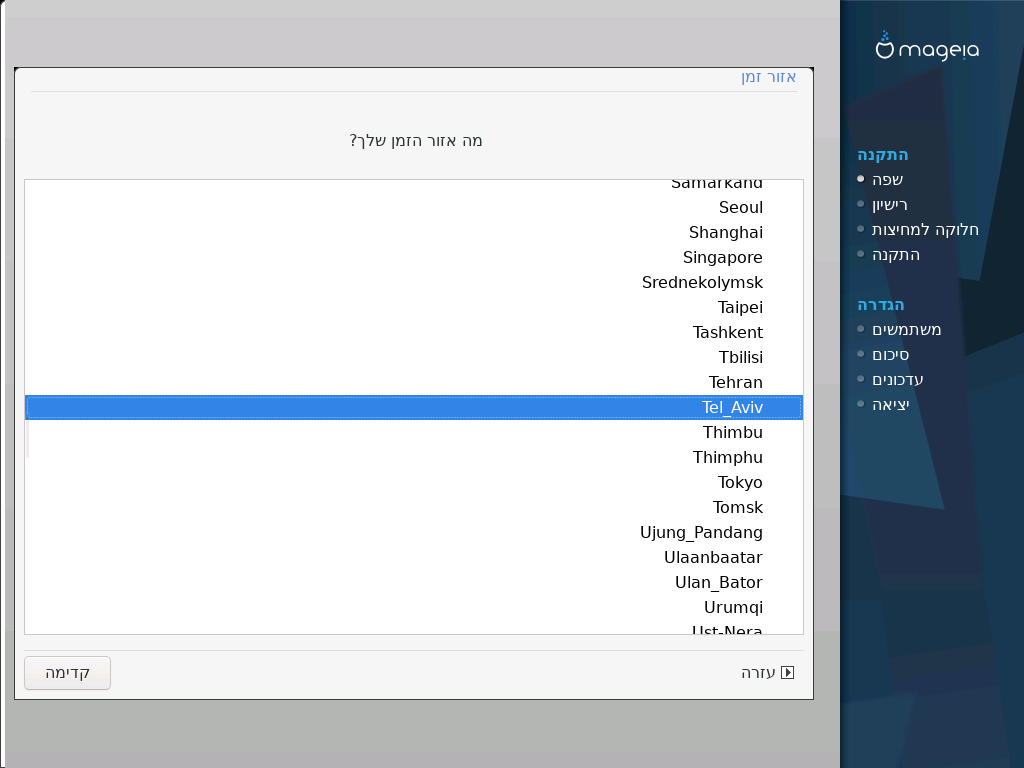The width and height of the screenshot is (1024, 768).
Task: Select Urumqi timezone
Action: tap(414, 607)
